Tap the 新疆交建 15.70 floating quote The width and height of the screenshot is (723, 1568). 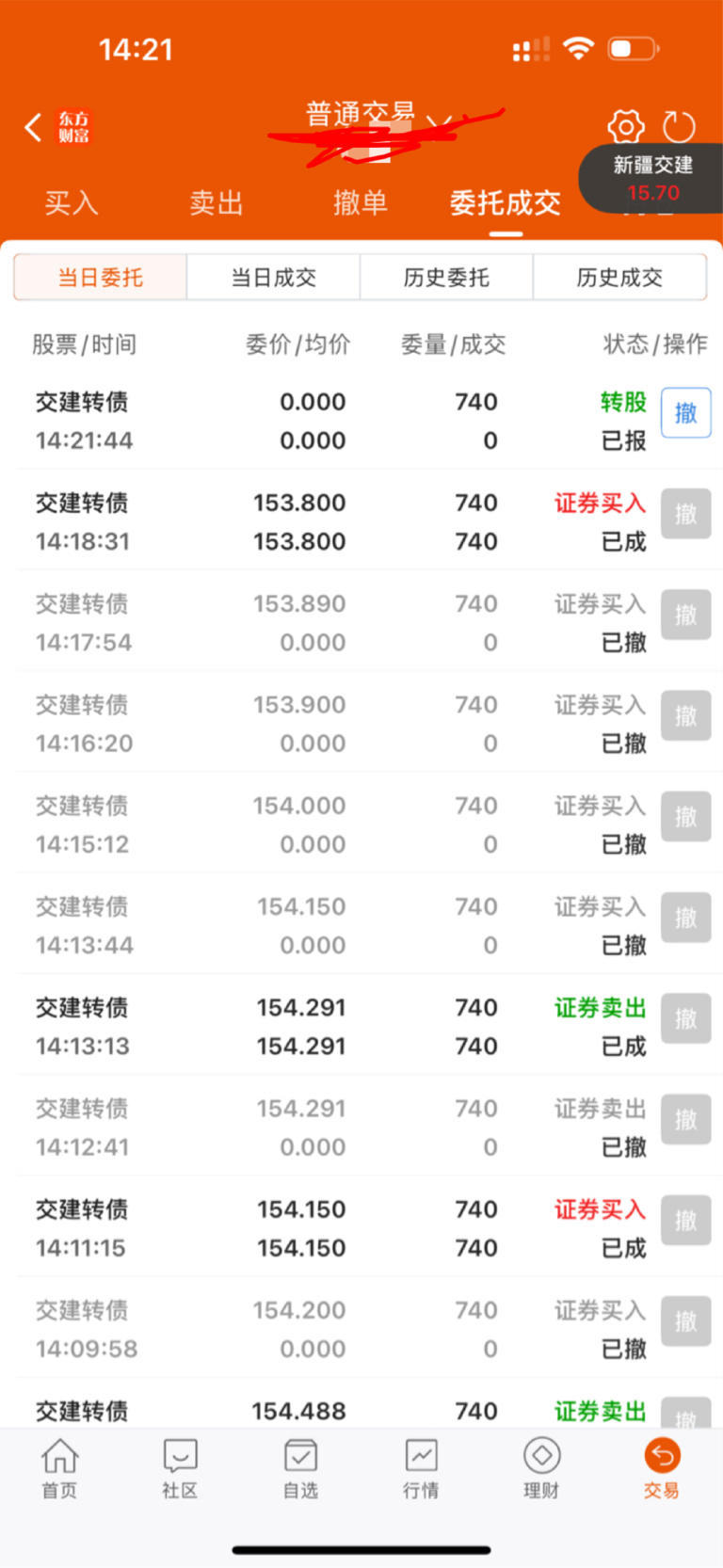tap(651, 178)
